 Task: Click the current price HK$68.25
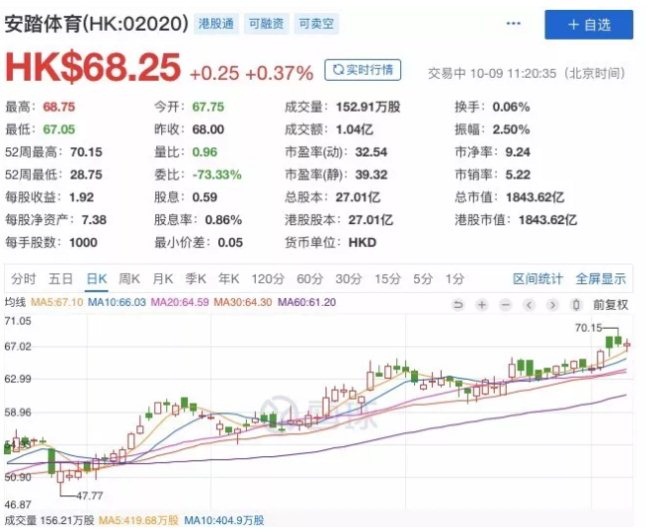[93, 67]
